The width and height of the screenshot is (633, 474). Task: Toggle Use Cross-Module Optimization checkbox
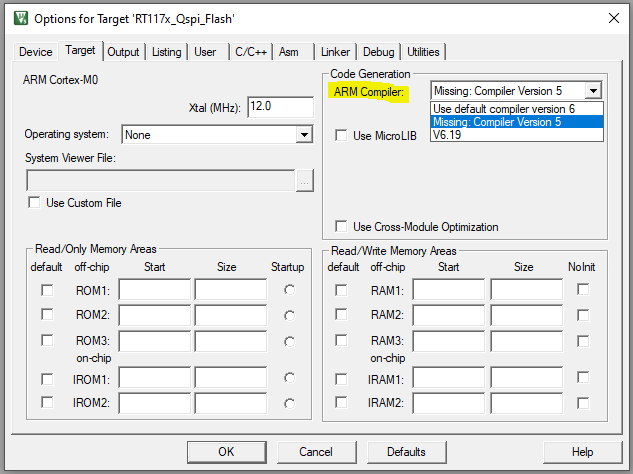click(342, 227)
